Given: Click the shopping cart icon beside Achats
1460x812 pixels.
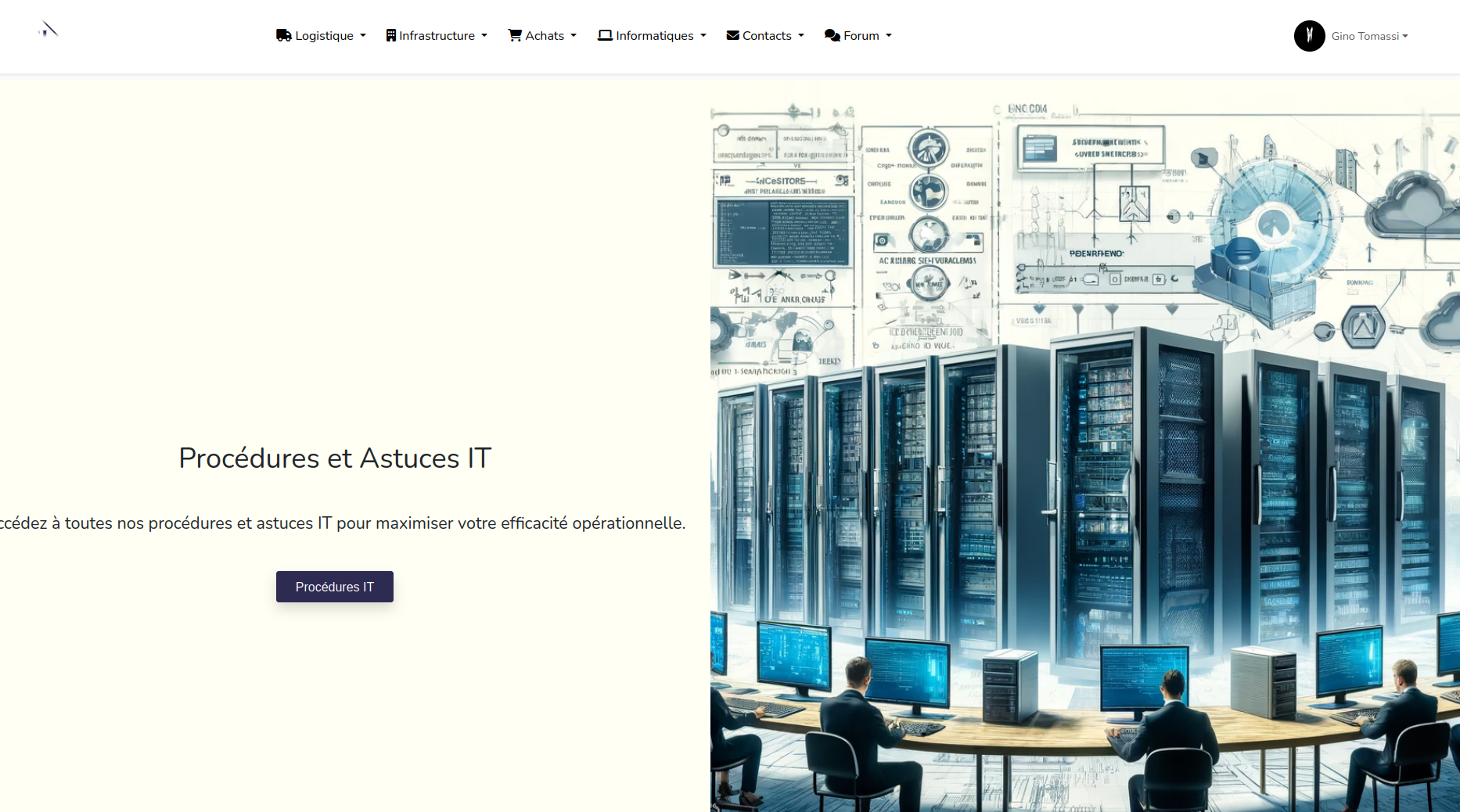Looking at the screenshot, I should point(515,35).
